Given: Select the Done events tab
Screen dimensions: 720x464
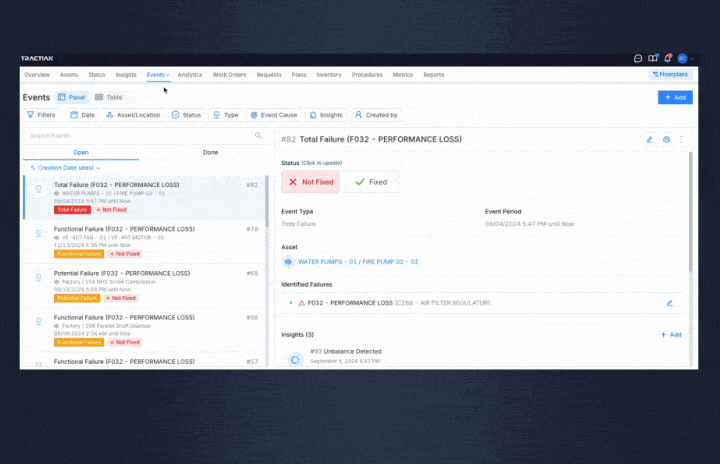Looking at the screenshot, I should coord(210,153).
